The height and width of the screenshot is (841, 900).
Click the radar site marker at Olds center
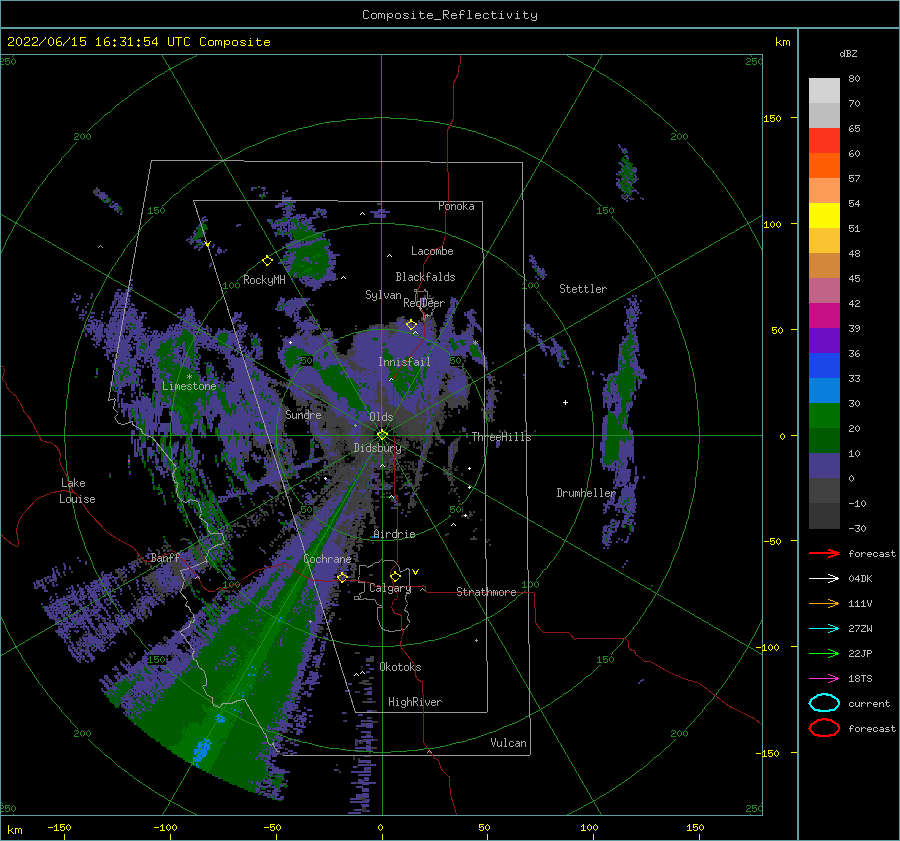[382, 435]
